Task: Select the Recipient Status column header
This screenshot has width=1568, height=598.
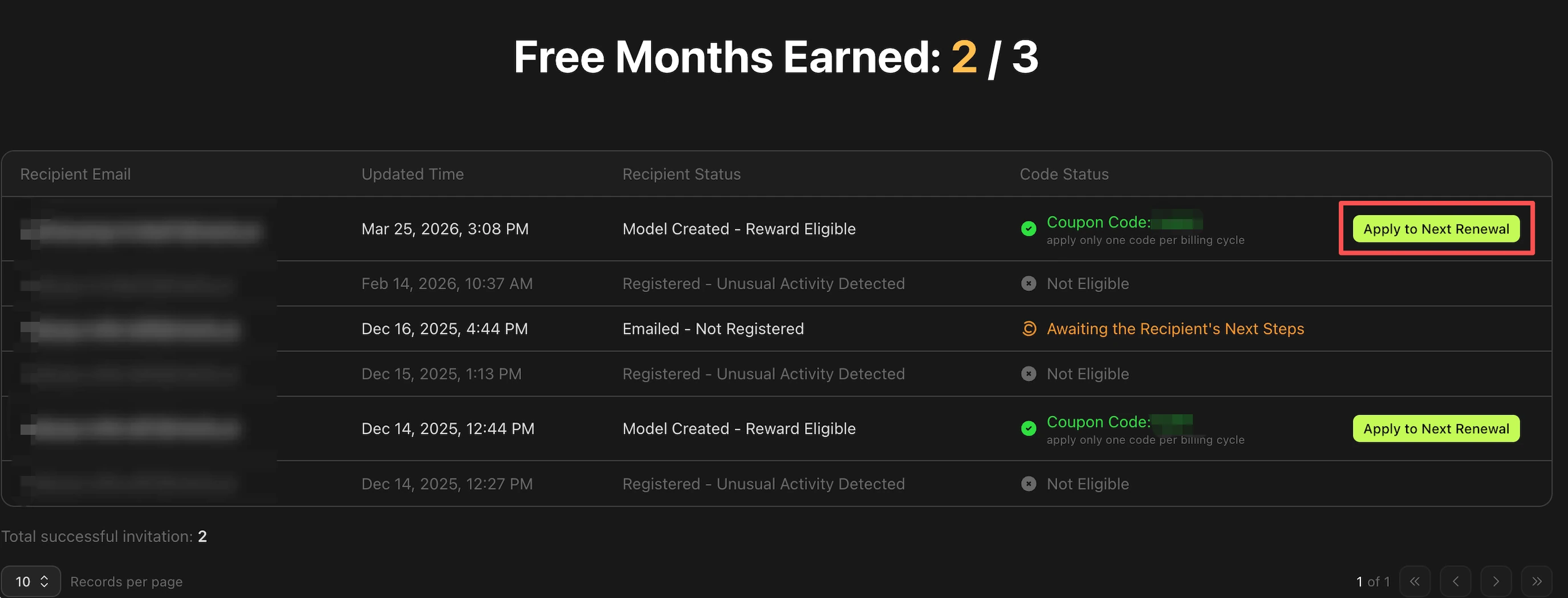Action: (x=681, y=174)
